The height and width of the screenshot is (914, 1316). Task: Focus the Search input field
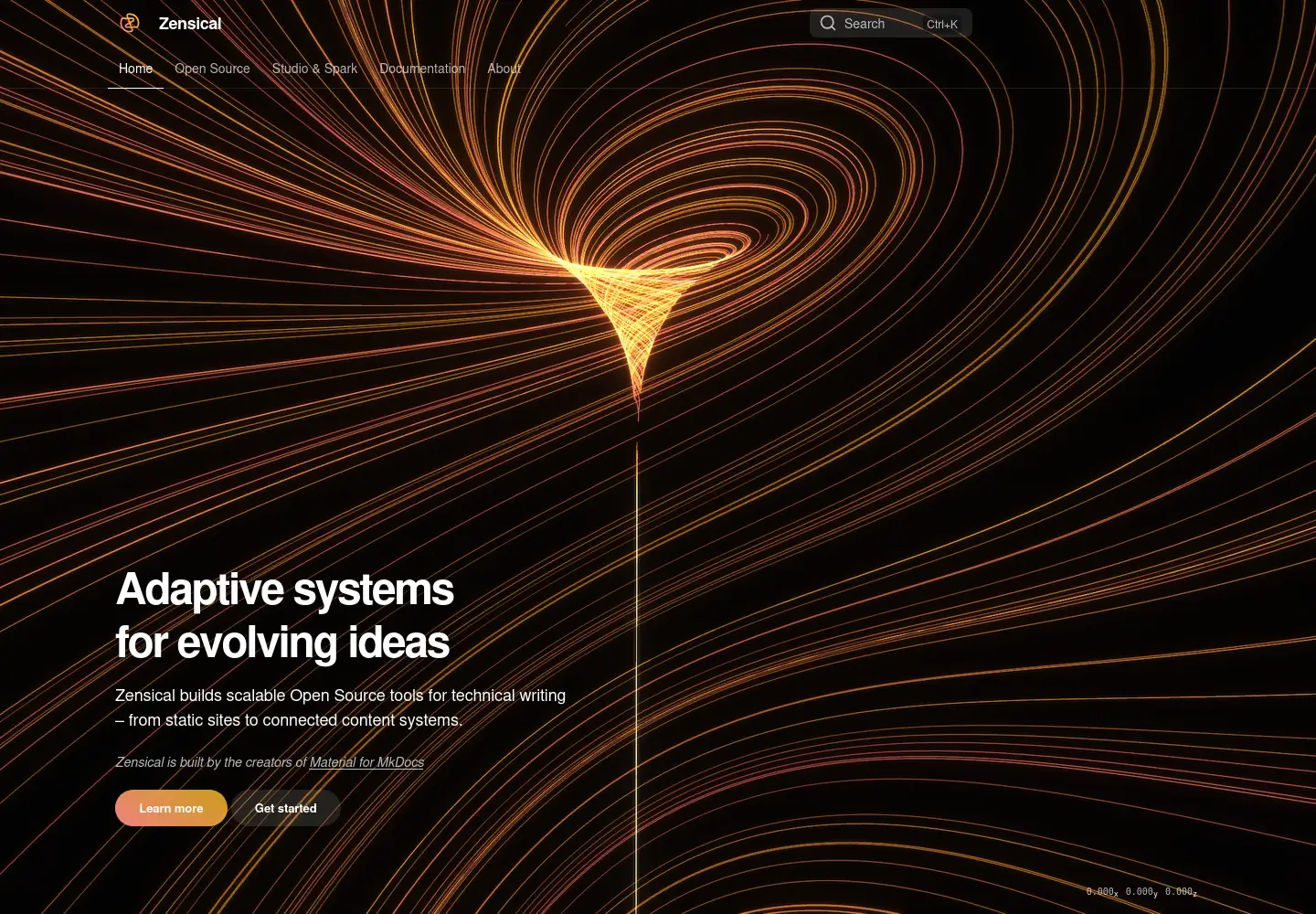[891, 23]
